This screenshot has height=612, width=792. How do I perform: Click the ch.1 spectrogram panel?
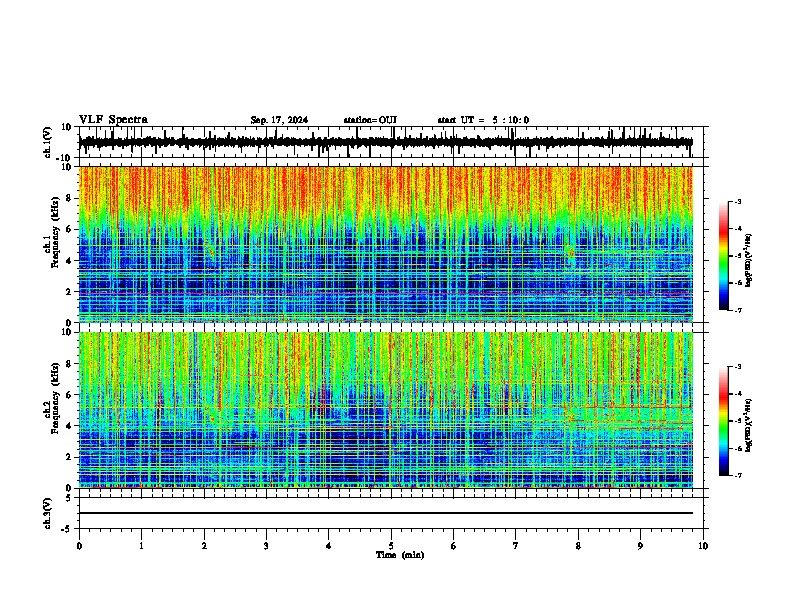tap(386, 244)
